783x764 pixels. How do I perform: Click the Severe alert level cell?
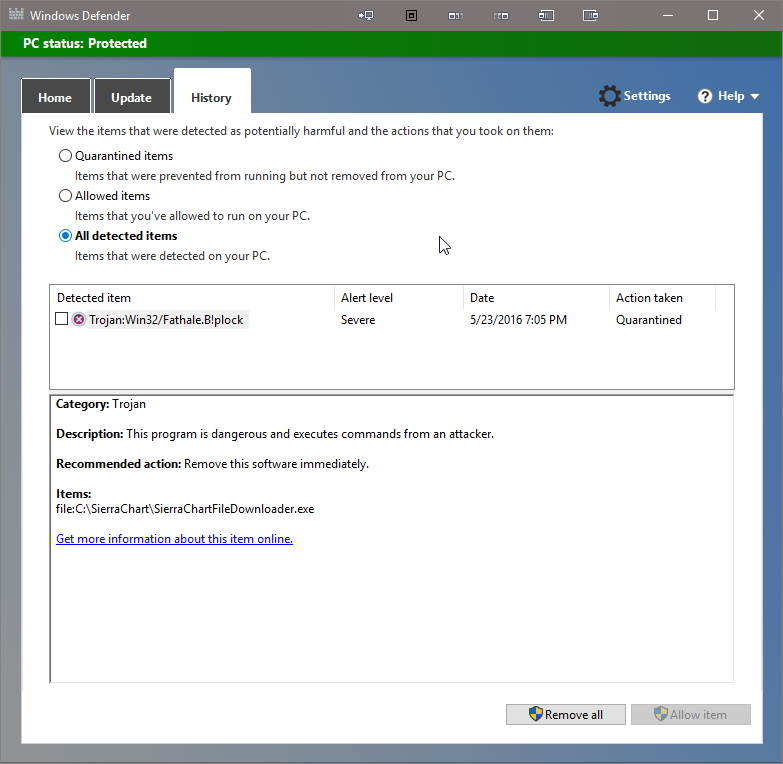(358, 320)
